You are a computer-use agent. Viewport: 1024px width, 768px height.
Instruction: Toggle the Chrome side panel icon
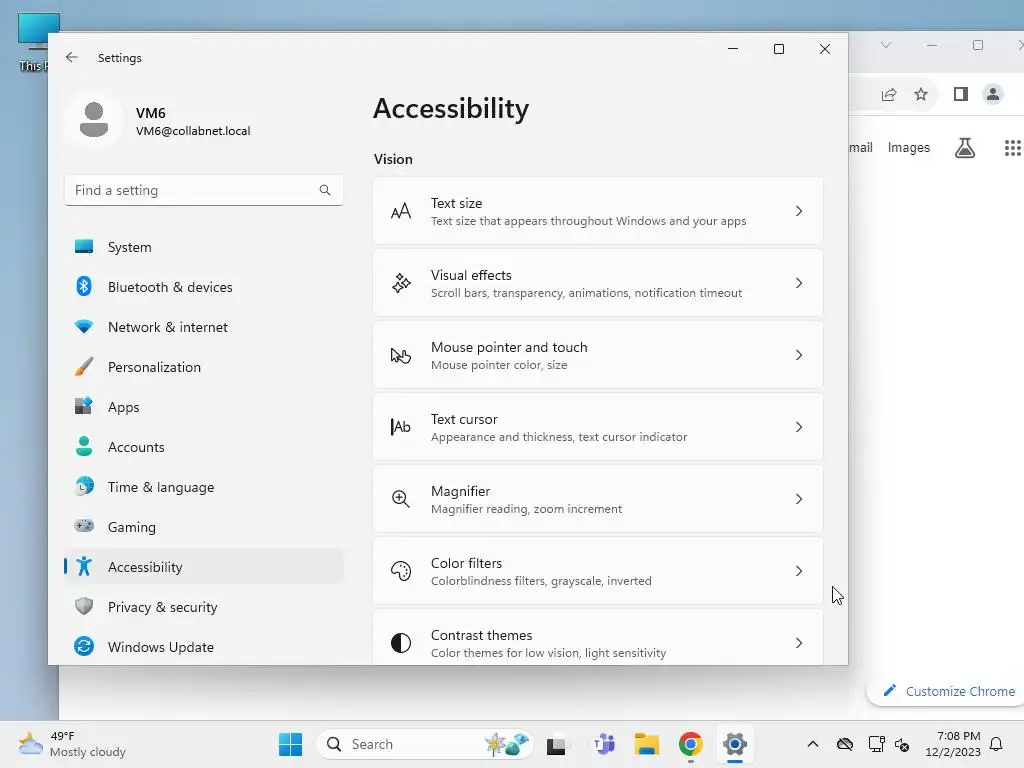[961, 94]
